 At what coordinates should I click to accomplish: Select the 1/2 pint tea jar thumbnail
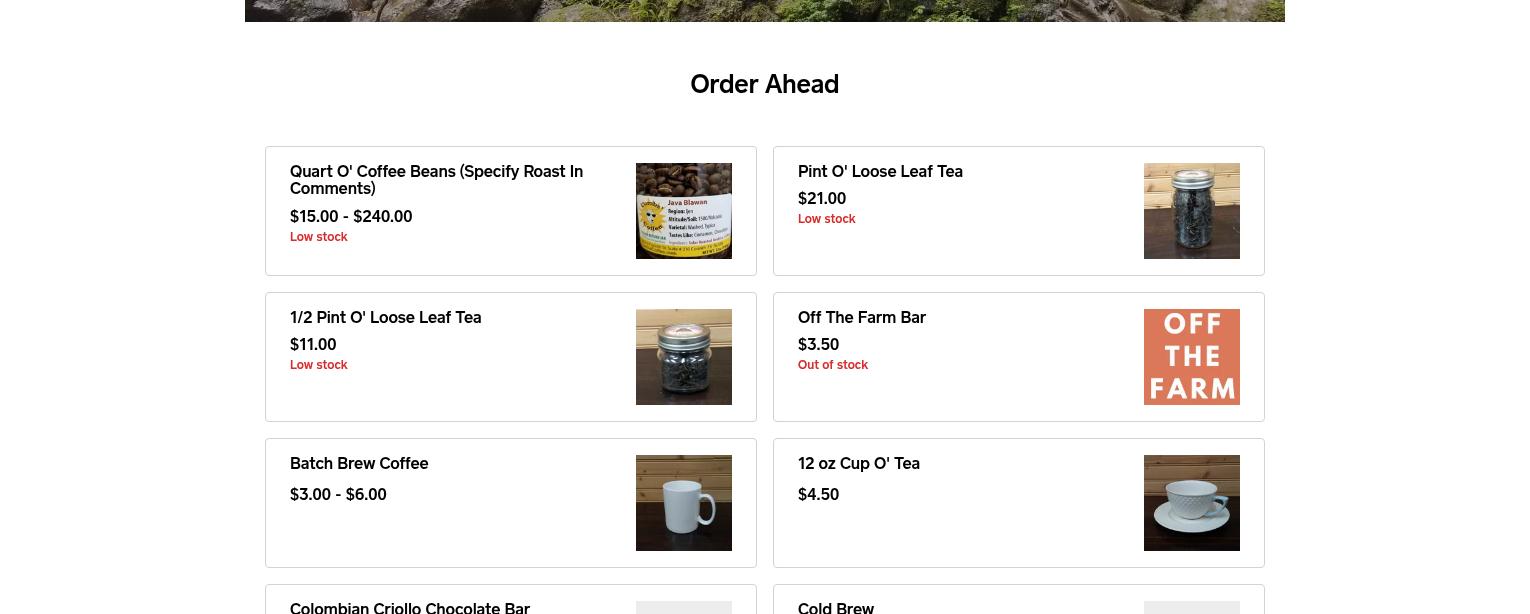(x=684, y=357)
